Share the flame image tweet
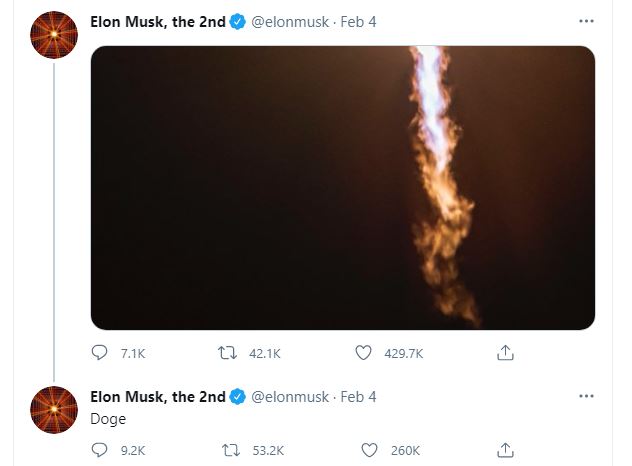The image size is (632, 466). pyautogui.click(x=505, y=352)
